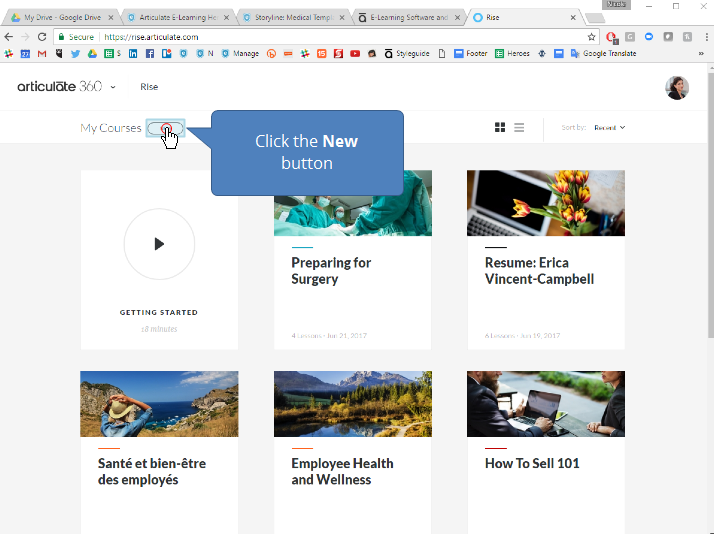Screen dimensions: 714x534
Task: Open the green Sheets bookmark labeled S
Action: [x=112, y=54]
